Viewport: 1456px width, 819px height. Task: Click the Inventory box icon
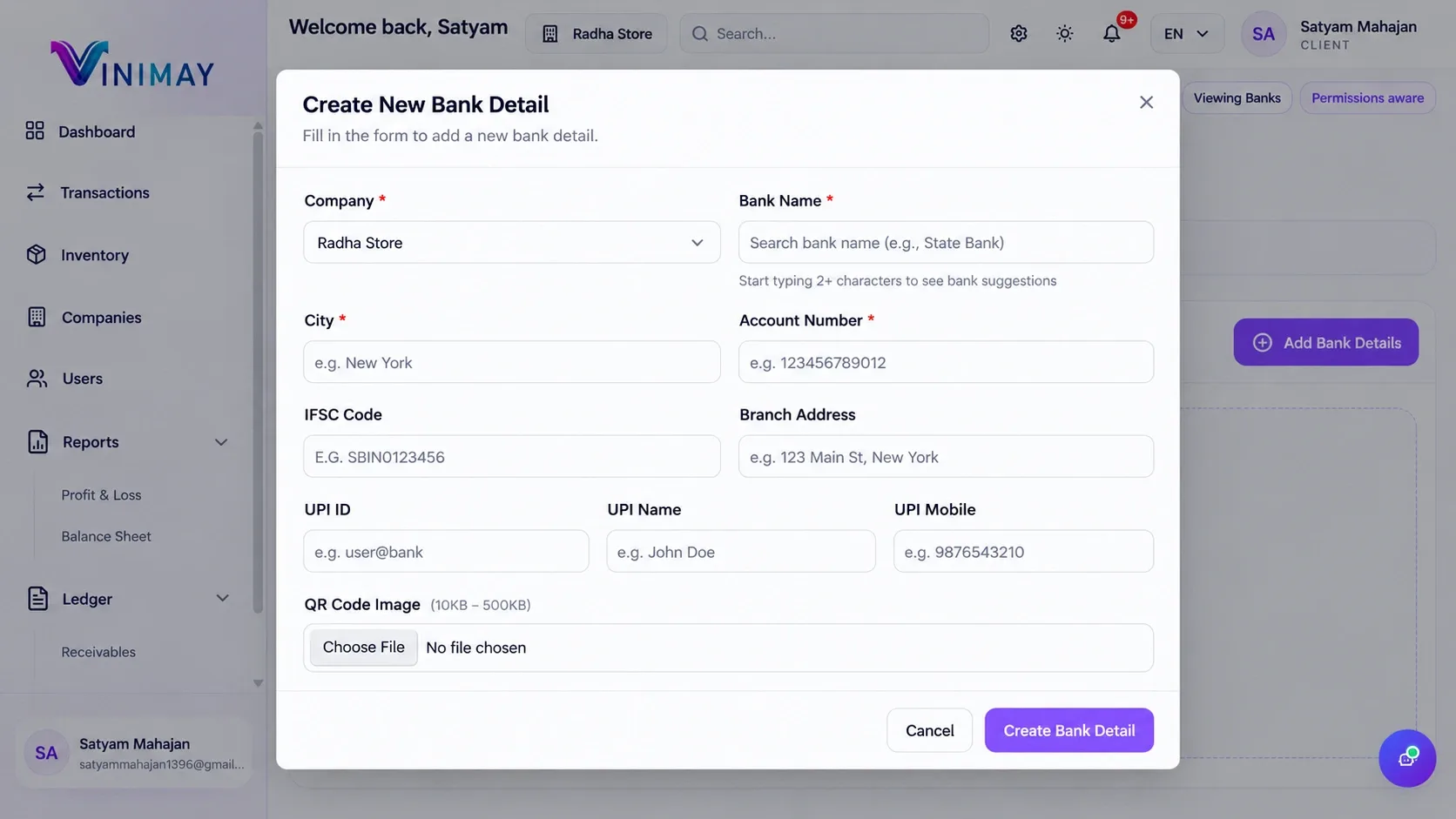point(36,254)
